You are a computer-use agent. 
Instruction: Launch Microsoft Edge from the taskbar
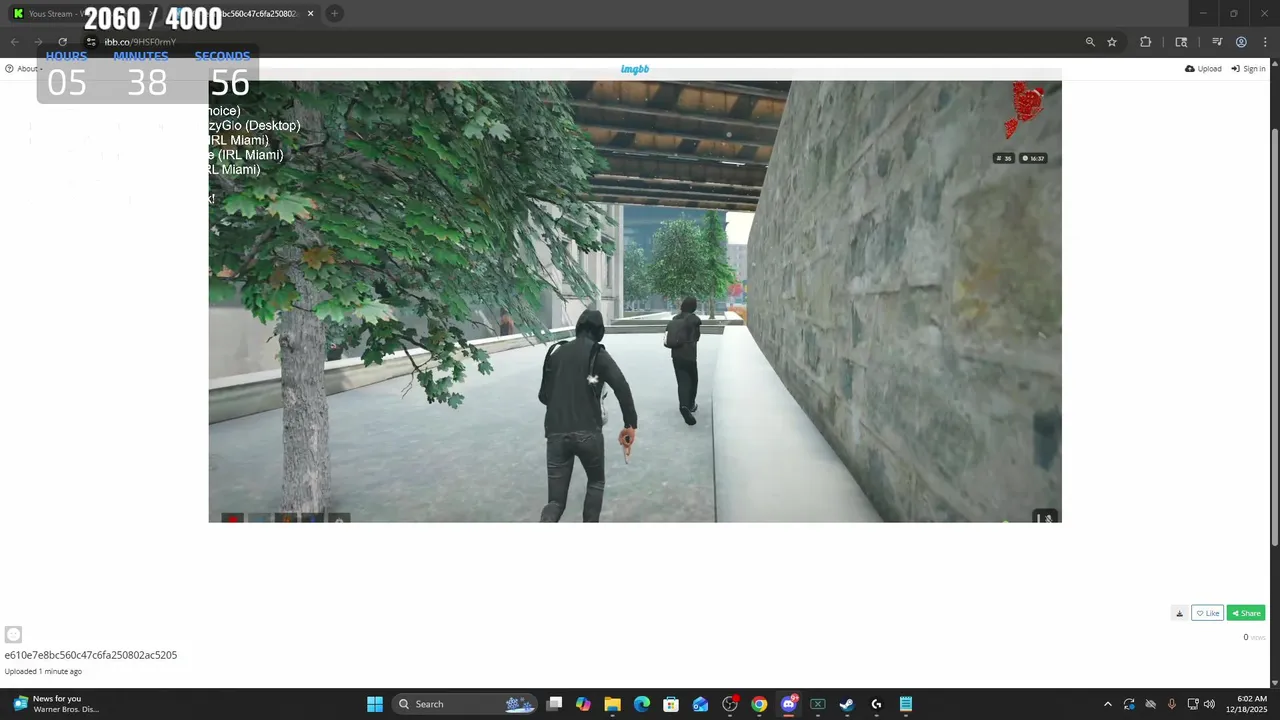point(642,704)
